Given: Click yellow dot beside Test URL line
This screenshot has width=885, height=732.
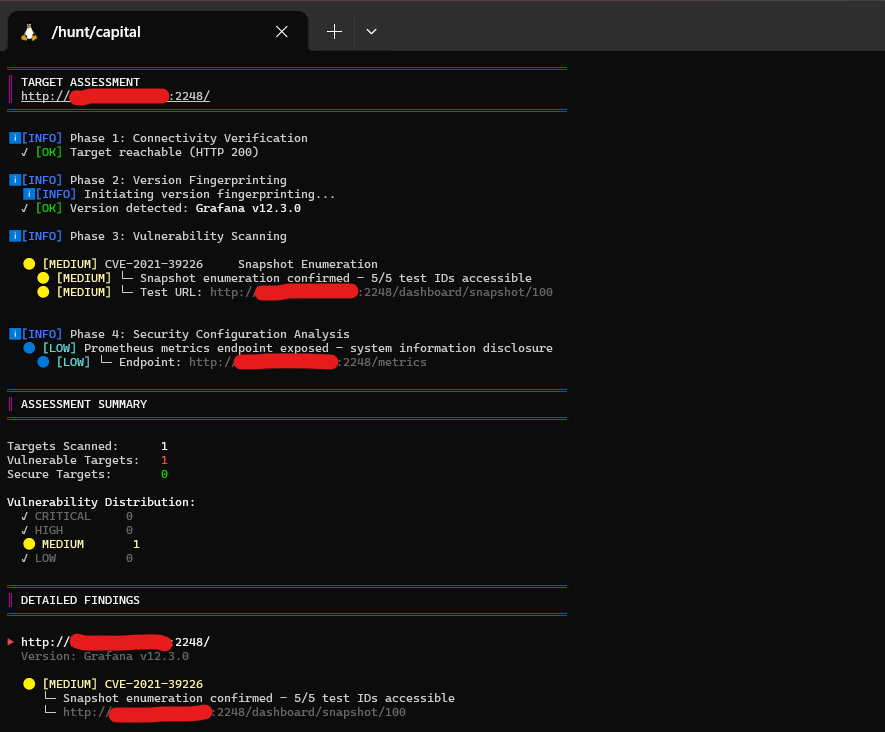Looking at the screenshot, I should pyautogui.click(x=43, y=292).
